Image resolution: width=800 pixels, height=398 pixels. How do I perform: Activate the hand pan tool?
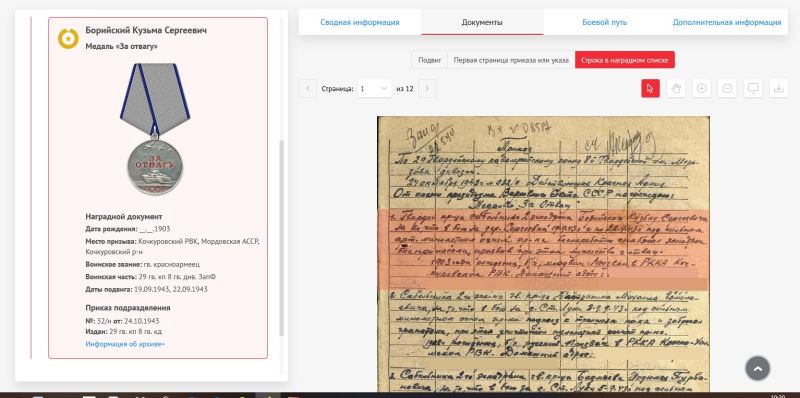click(x=676, y=88)
